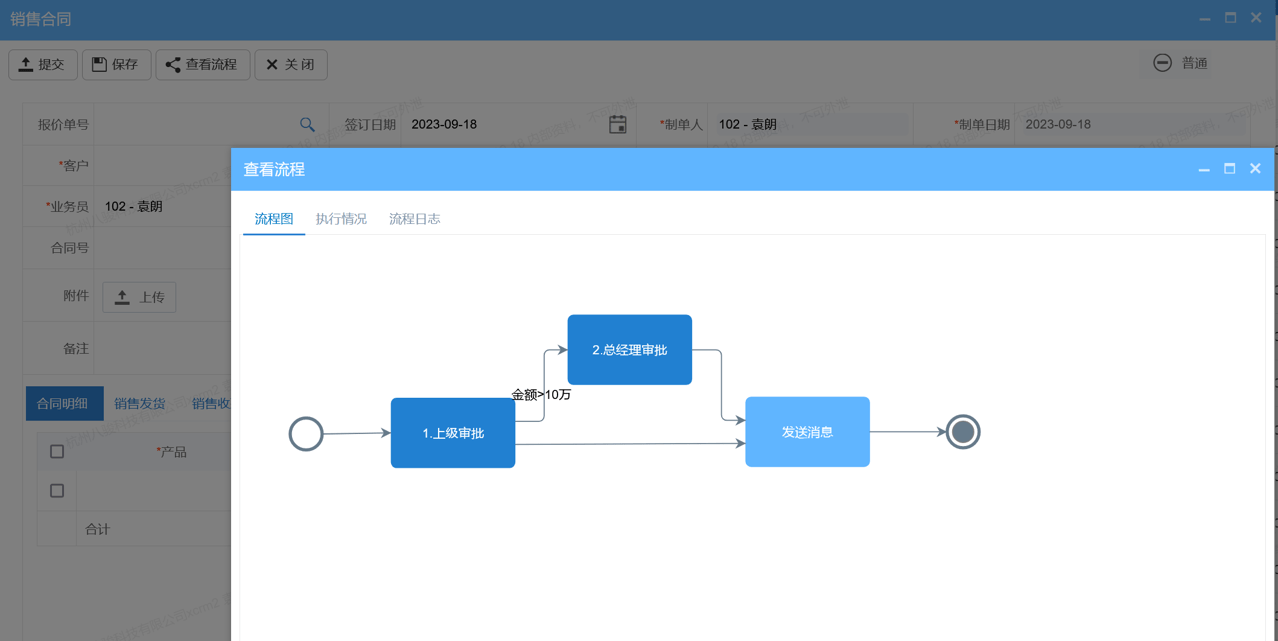Click the floppy disk save icon beside 保存
The height and width of the screenshot is (641, 1278).
(97, 64)
